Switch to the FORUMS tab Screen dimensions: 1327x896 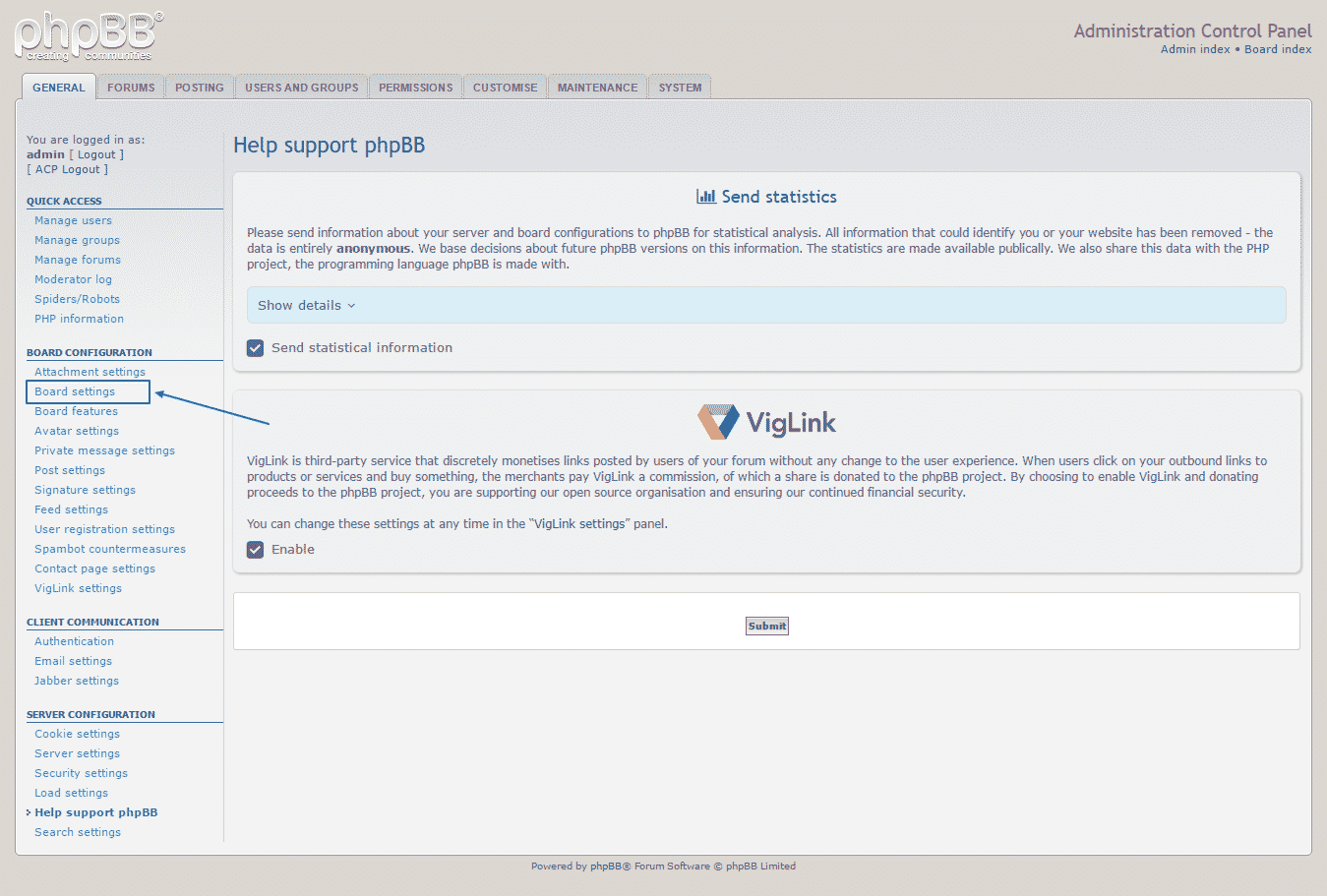point(130,87)
